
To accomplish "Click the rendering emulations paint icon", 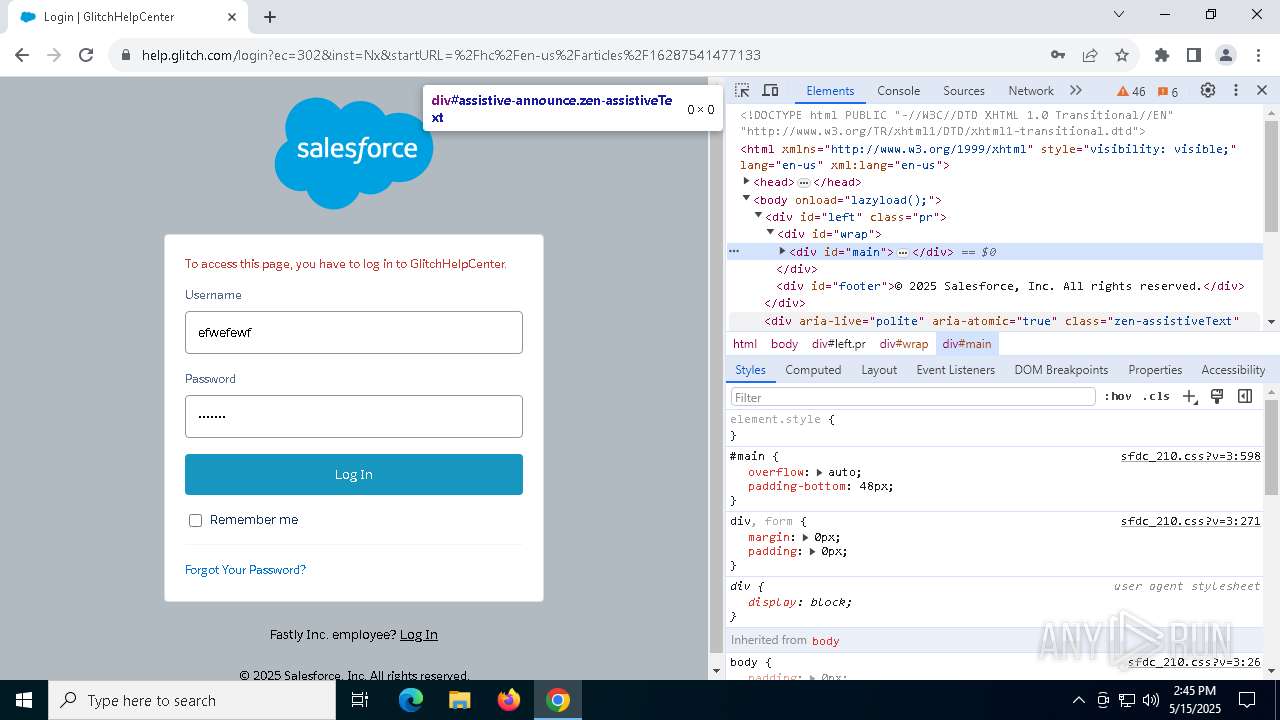I will click(1217, 397).
